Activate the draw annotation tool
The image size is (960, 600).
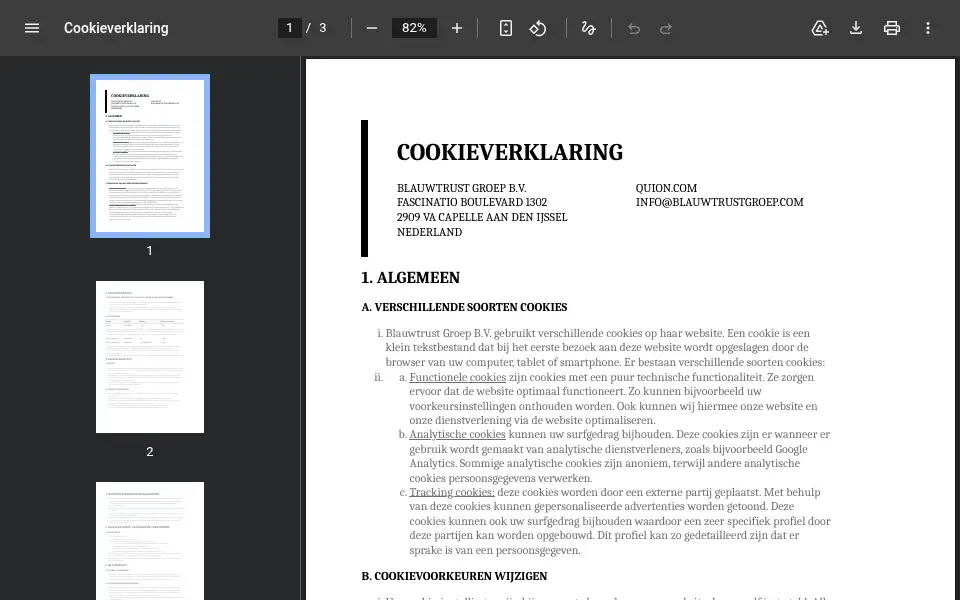pyautogui.click(x=588, y=28)
